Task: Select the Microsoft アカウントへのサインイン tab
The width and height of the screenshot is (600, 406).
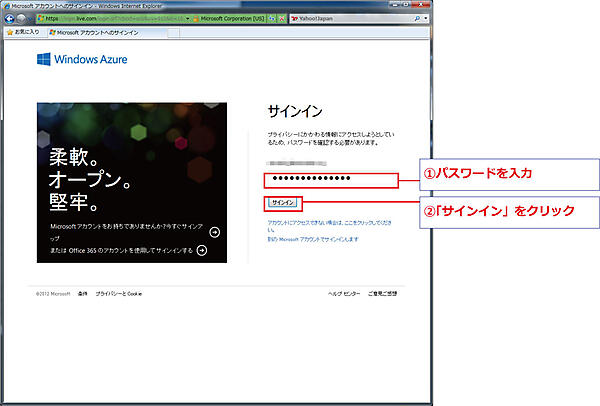Action: [108, 33]
